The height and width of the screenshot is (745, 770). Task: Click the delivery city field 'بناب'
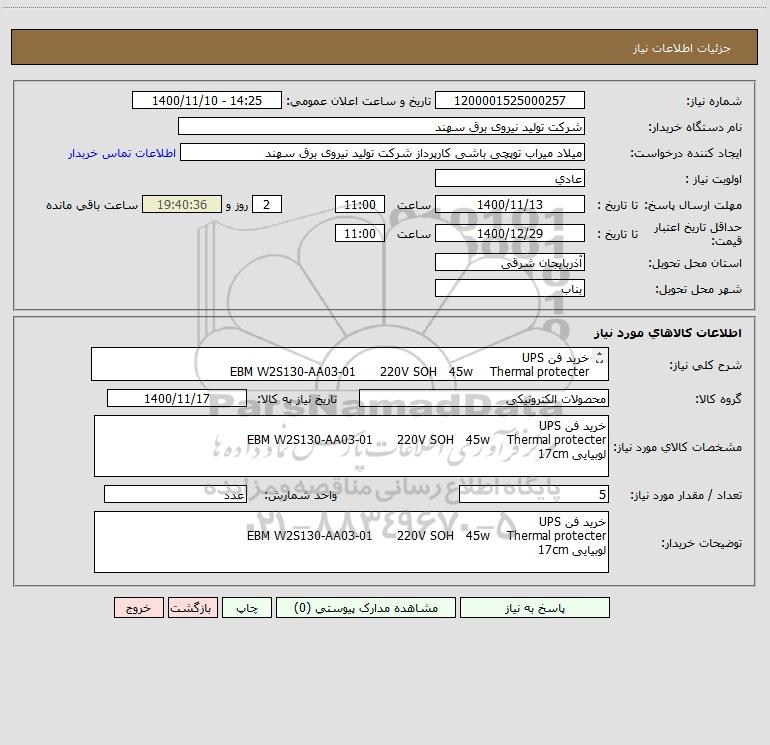pos(510,288)
